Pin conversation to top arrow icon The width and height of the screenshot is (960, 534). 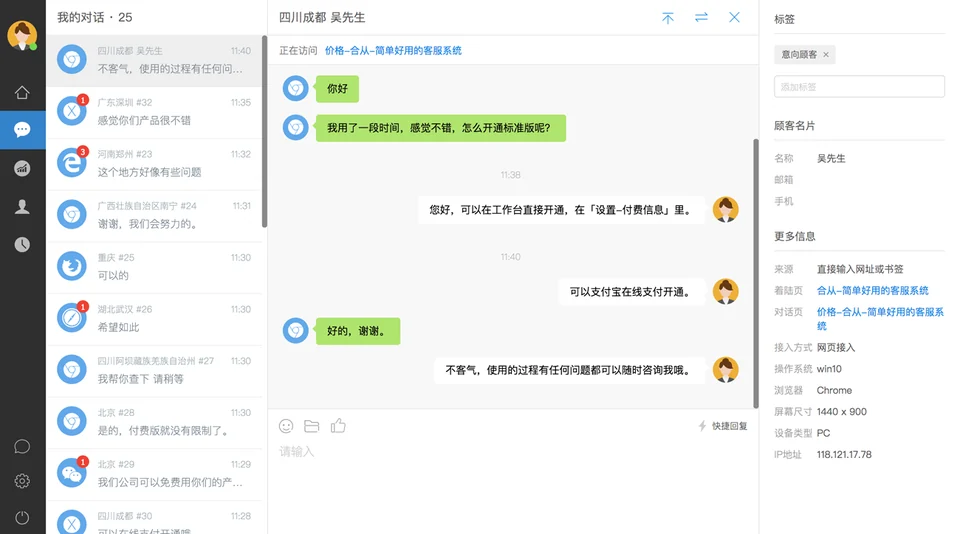click(x=668, y=18)
